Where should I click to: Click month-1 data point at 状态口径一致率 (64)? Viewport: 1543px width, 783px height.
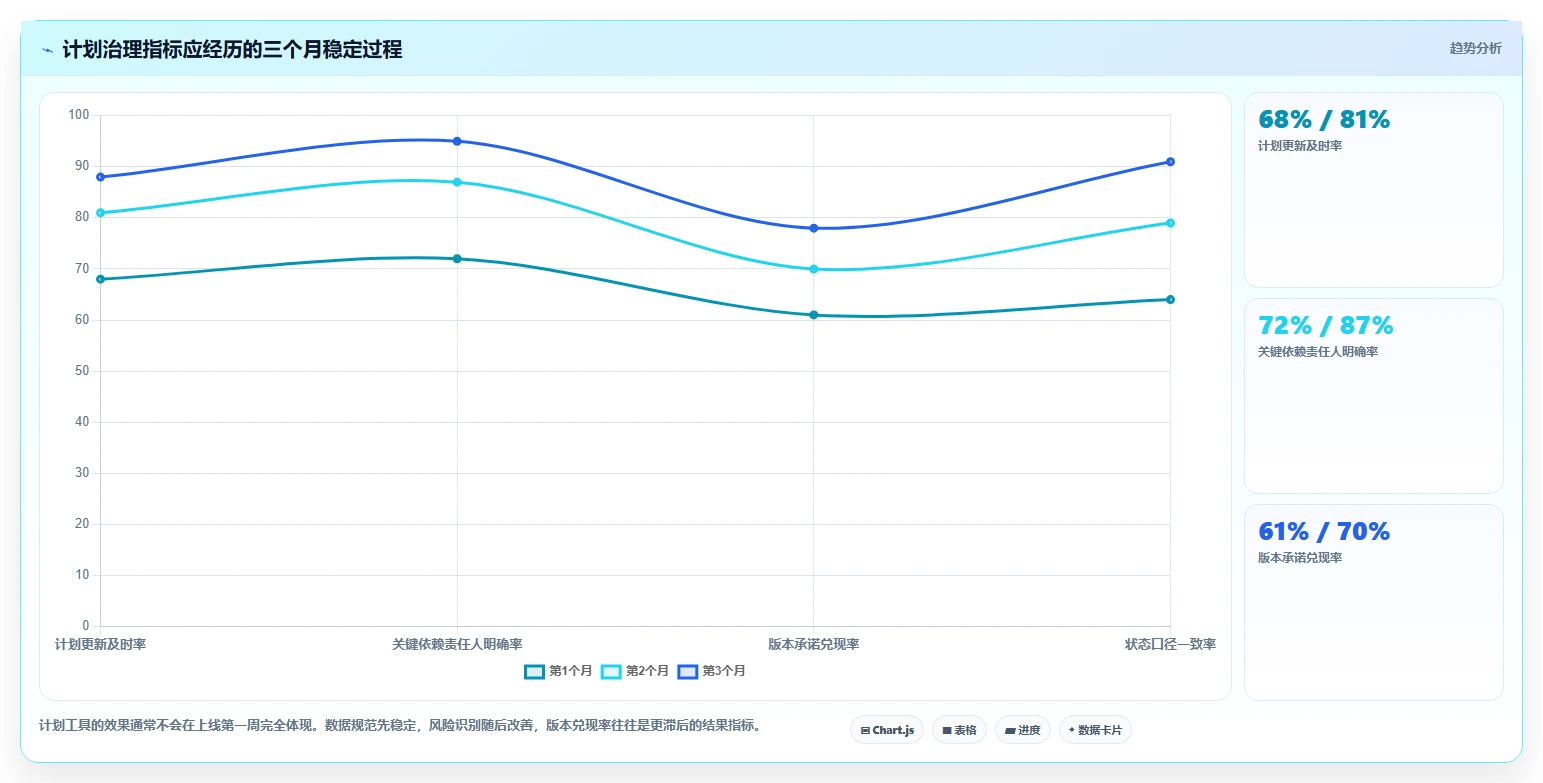pyautogui.click(x=1170, y=299)
